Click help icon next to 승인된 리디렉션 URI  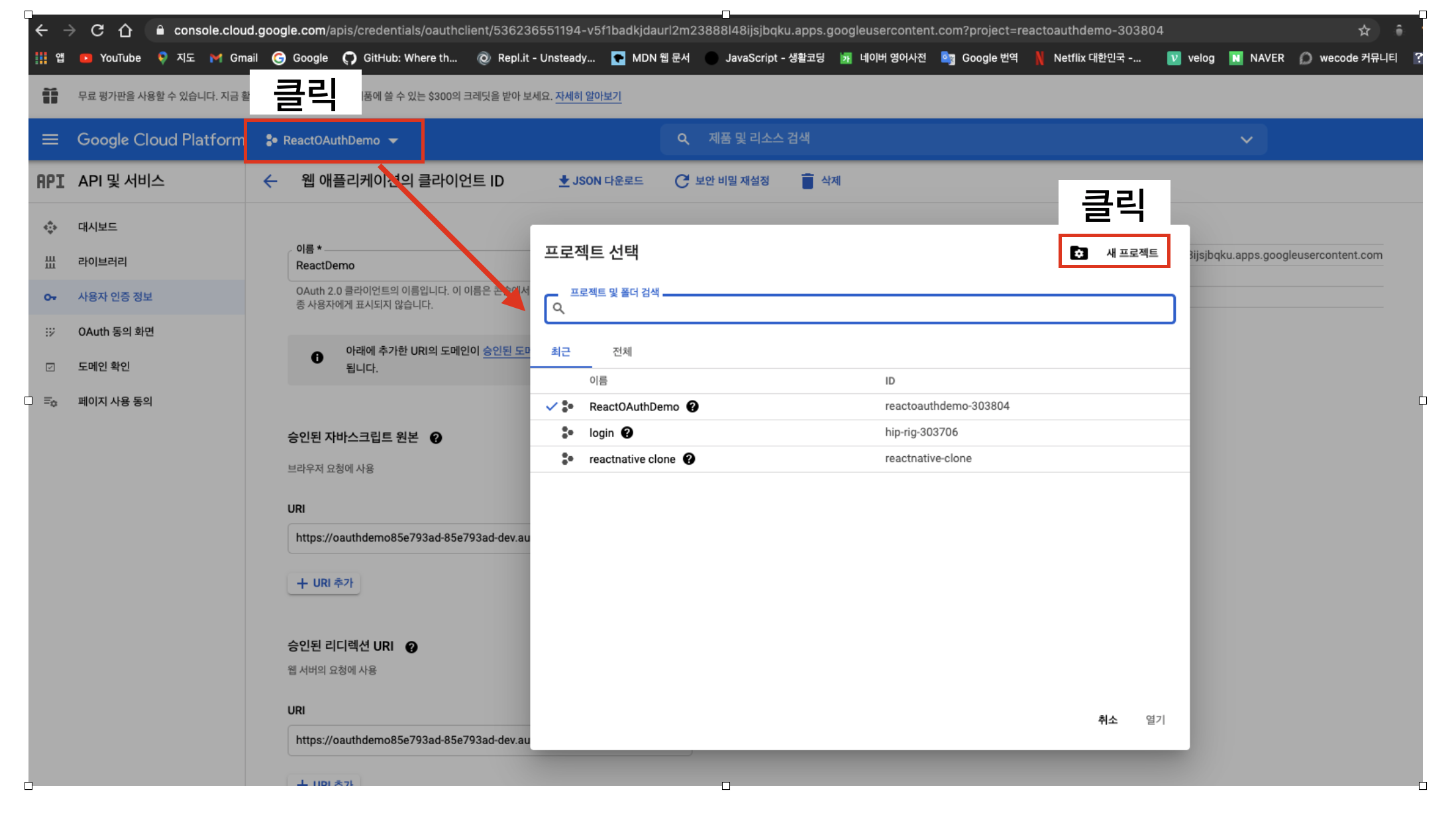[x=411, y=647]
